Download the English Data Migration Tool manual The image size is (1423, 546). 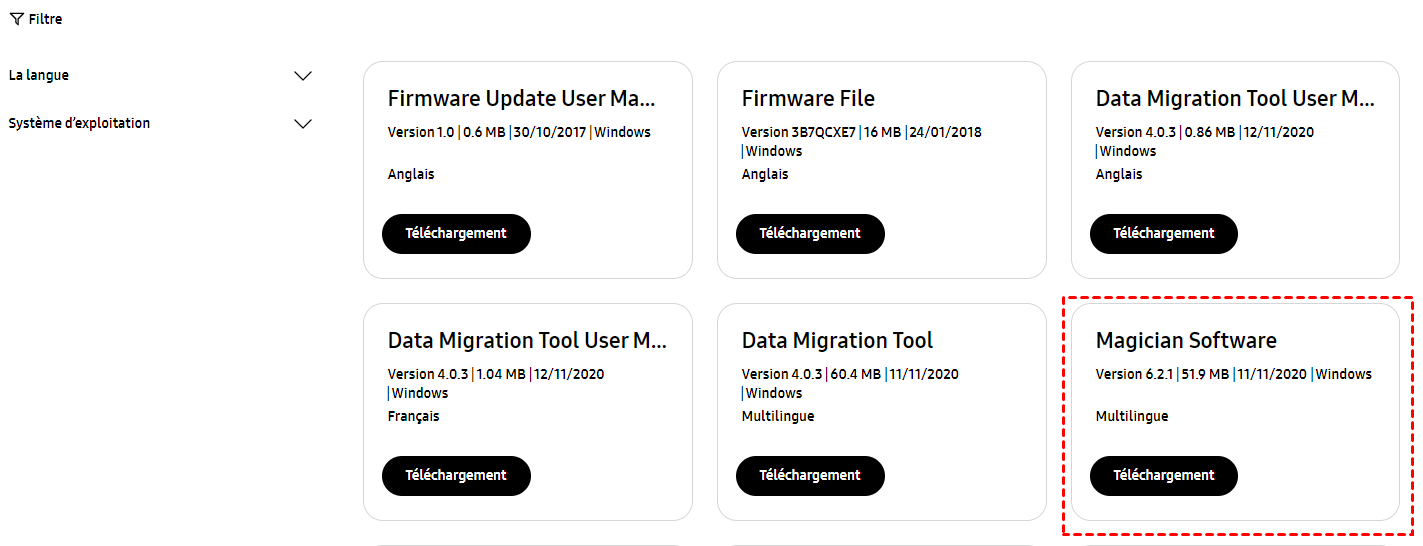(1164, 233)
